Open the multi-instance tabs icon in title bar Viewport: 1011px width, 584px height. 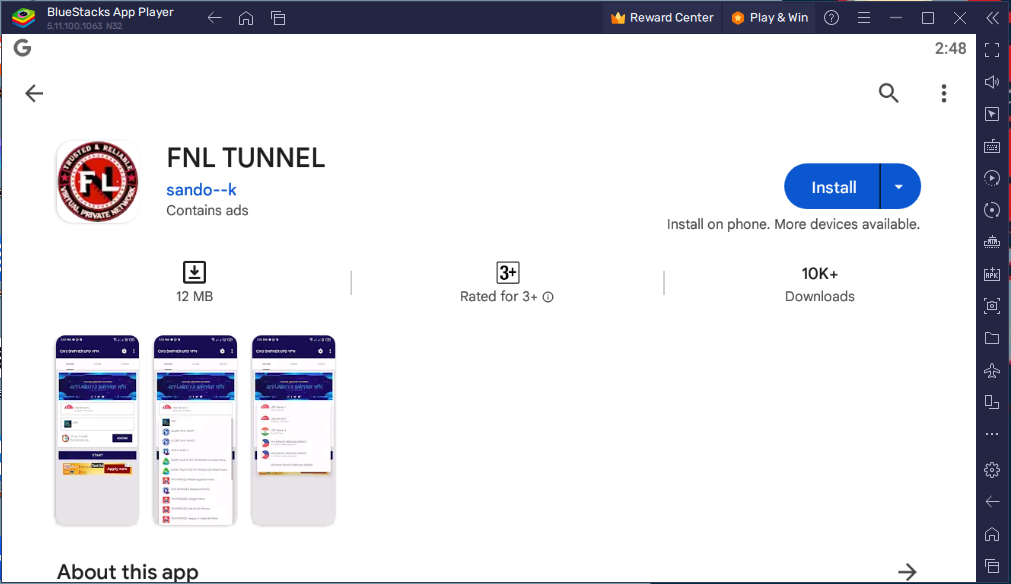pyautogui.click(x=278, y=18)
